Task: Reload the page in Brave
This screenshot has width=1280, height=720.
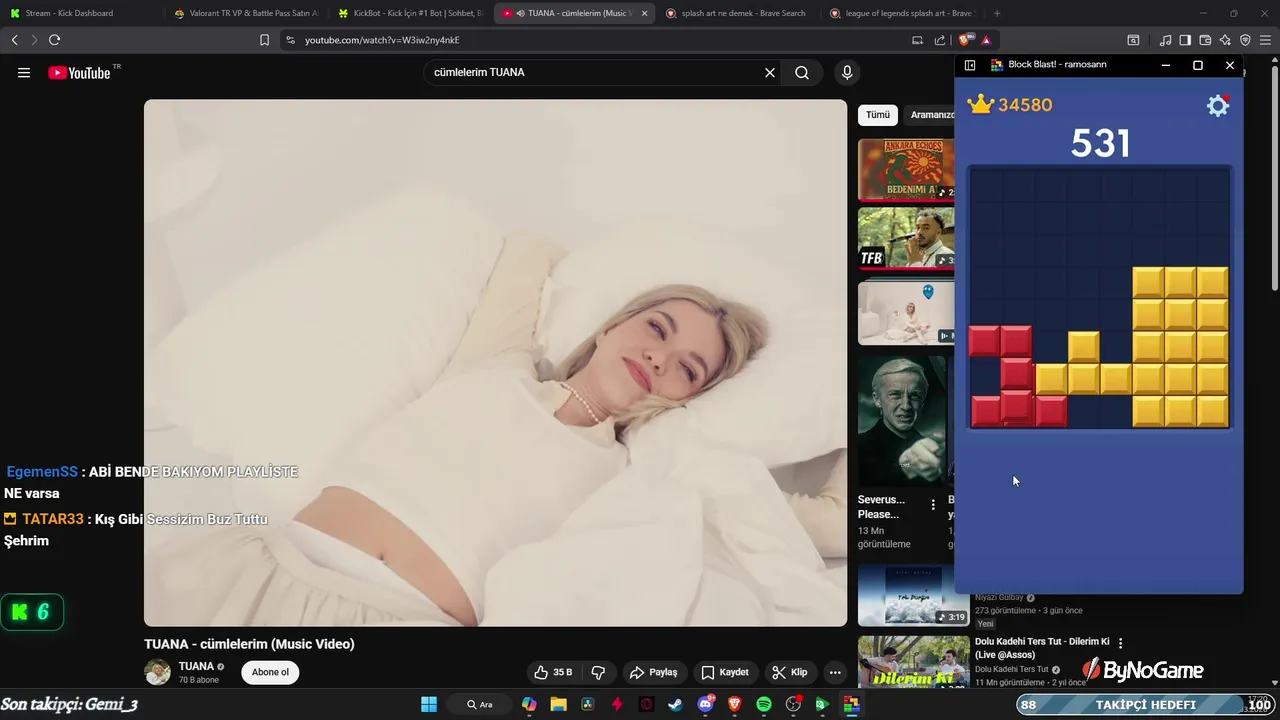Action: click(54, 40)
